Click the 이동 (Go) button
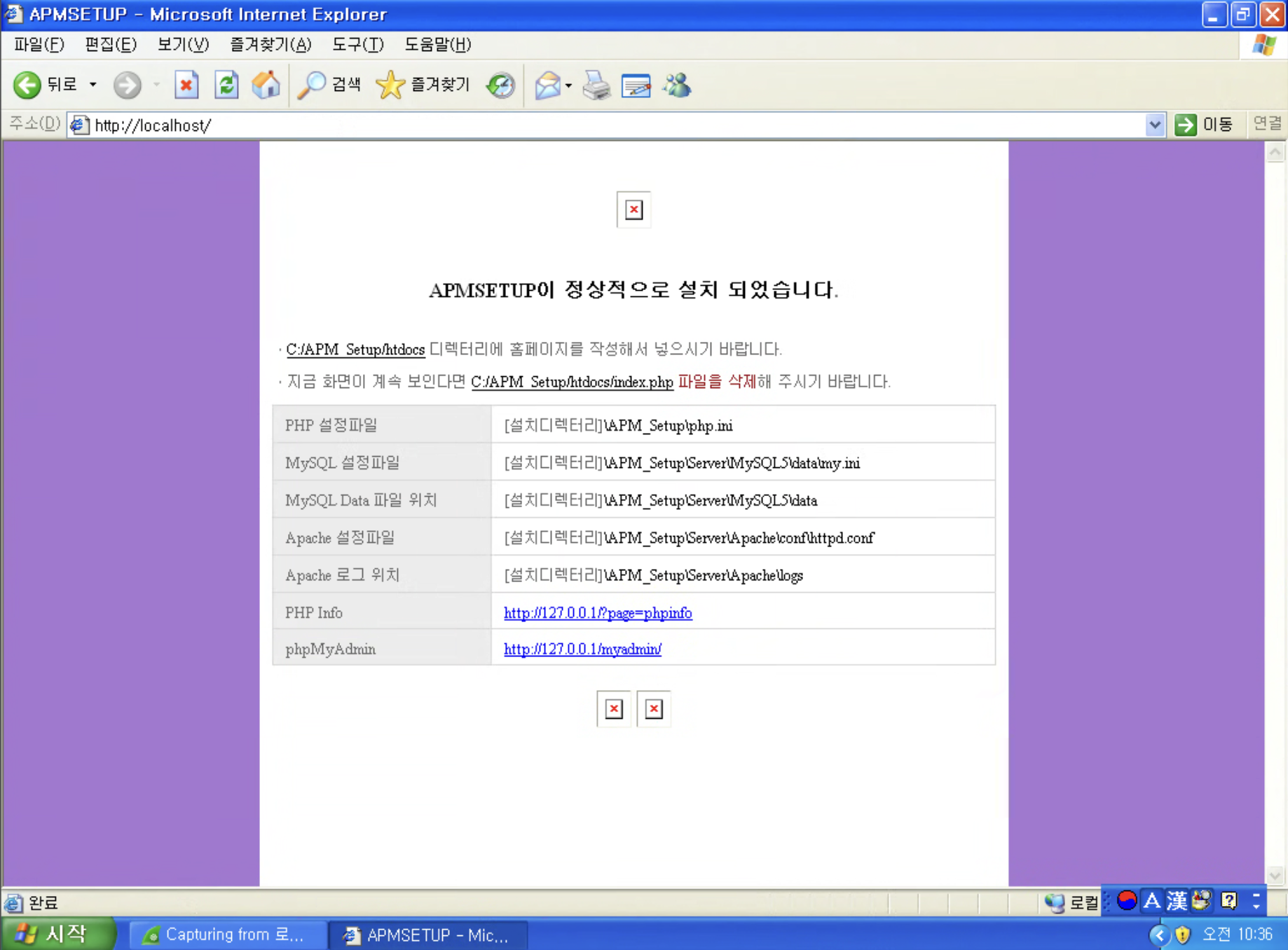The width and height of the screenshot is (1288, 950). pos(1204,125)
